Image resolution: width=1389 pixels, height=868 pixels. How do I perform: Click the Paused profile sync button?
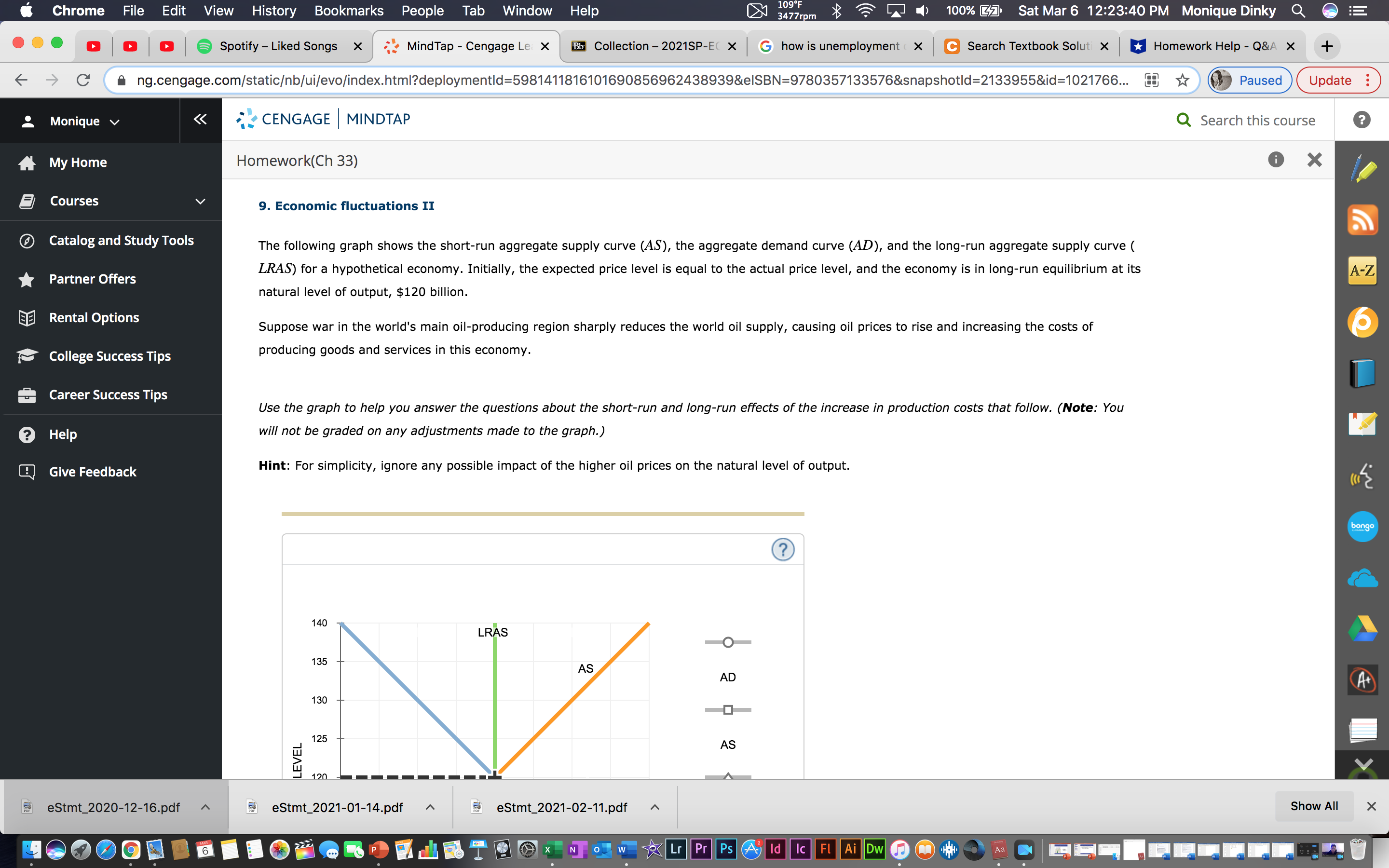(x=1250, y=81)
